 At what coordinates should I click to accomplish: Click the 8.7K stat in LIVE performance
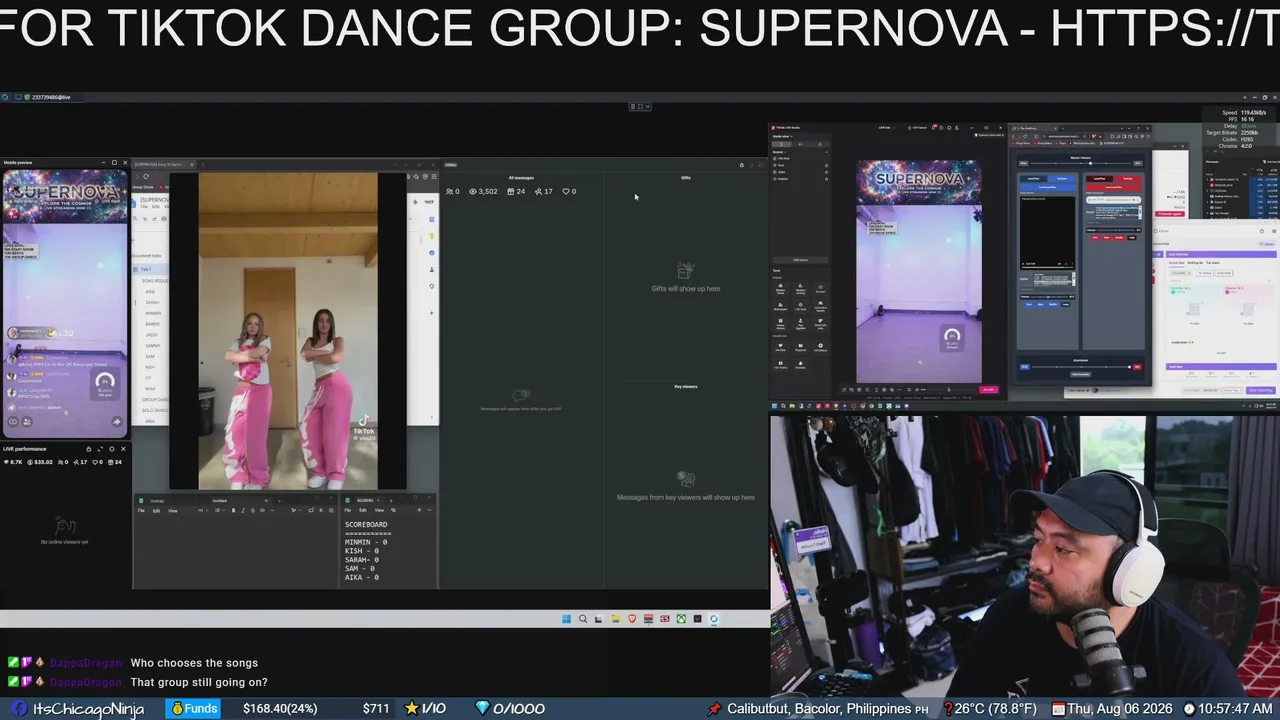[13, 462]
